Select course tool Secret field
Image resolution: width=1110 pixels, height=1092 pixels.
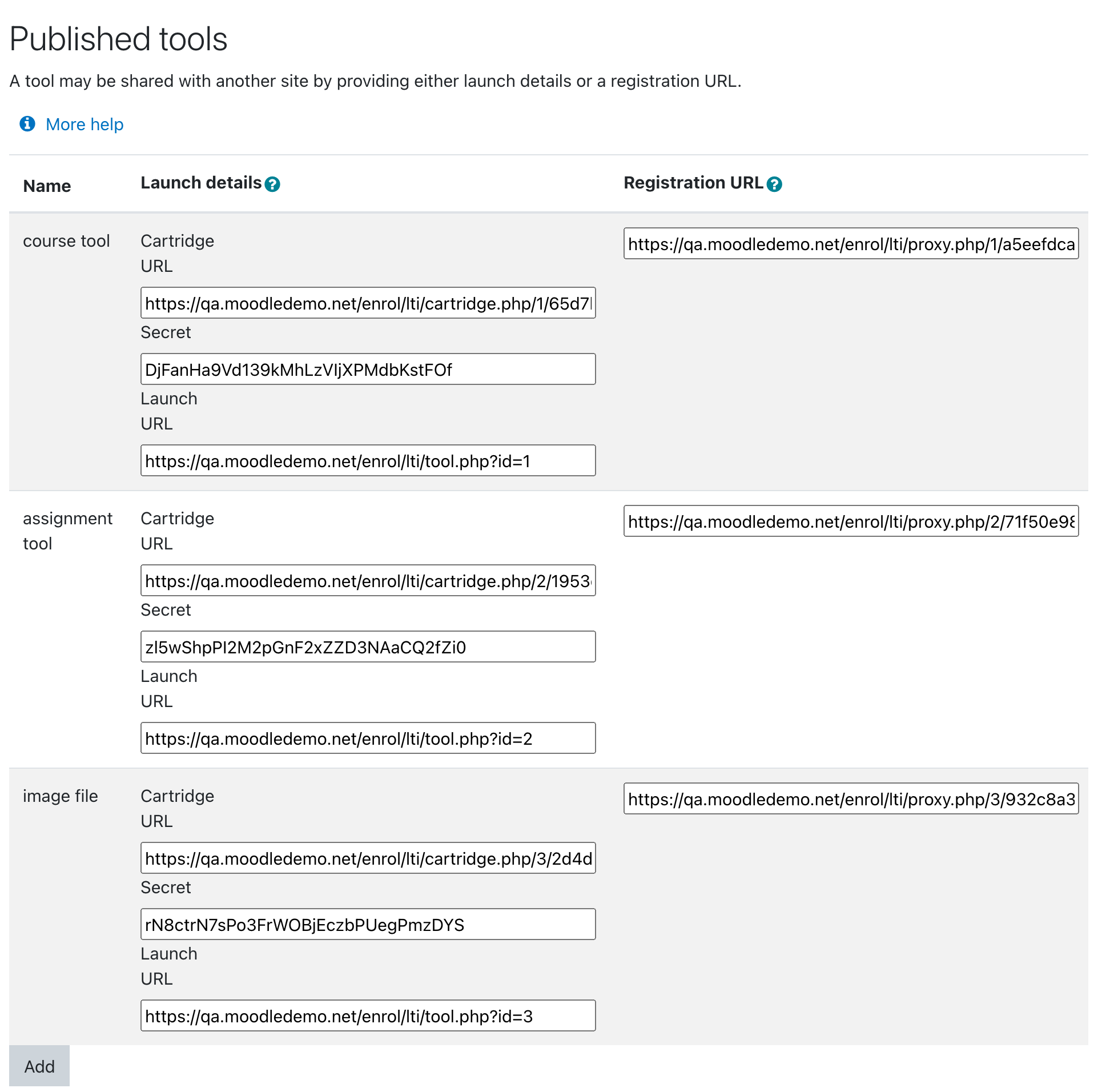point(368,370)
